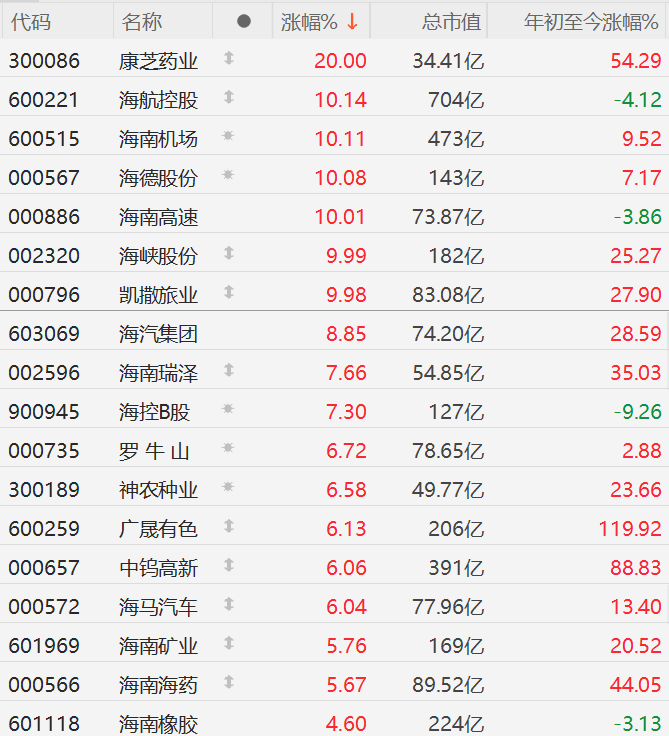Click the star marker icon beside 罗牛山

pyautogui.click(x=228, y=448)
